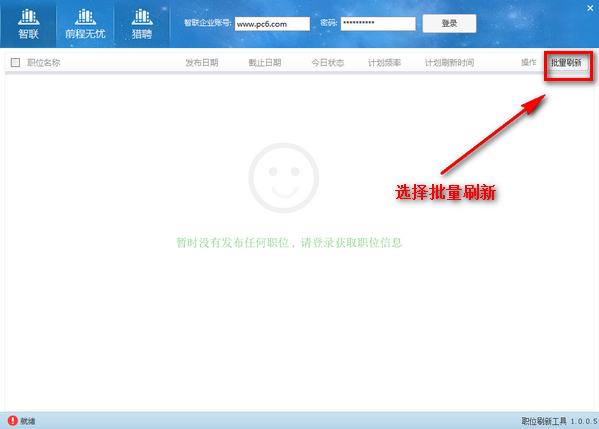The width and height of the screenshot is (599, 429).
Task: Click the 就绪 status text
Action: pyautogui.click(x=28, y=421)
